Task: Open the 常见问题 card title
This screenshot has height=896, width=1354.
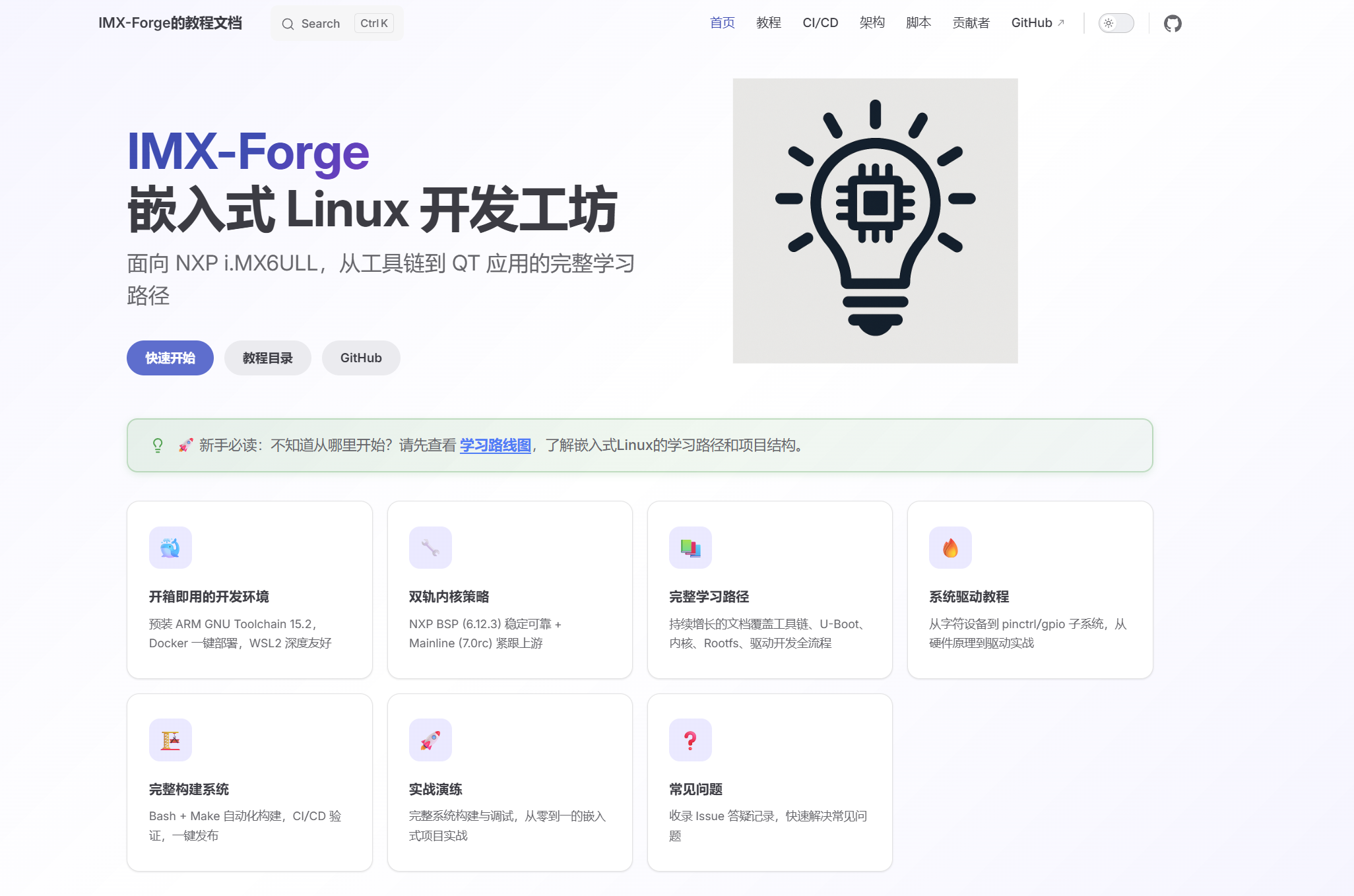Action: point(696,789)
